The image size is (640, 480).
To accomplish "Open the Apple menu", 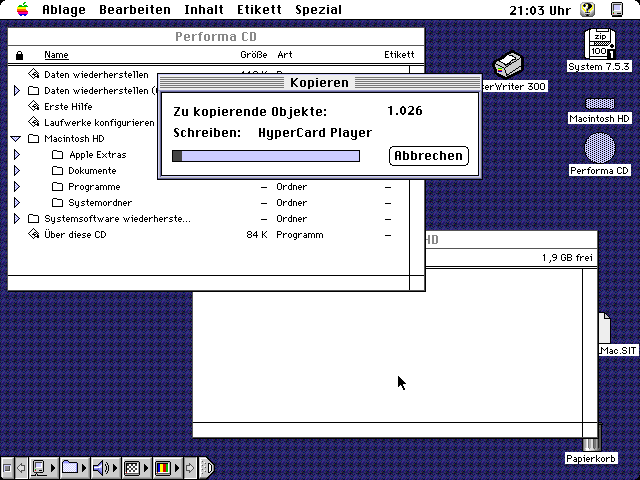I will (x=22, y=10).
